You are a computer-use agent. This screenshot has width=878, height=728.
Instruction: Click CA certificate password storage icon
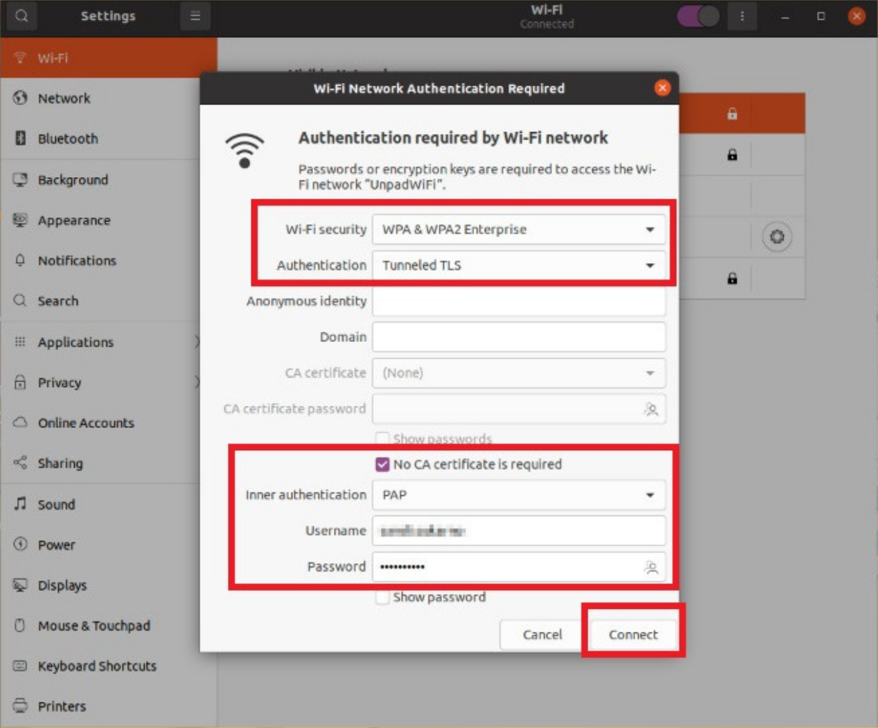point(651,409)
